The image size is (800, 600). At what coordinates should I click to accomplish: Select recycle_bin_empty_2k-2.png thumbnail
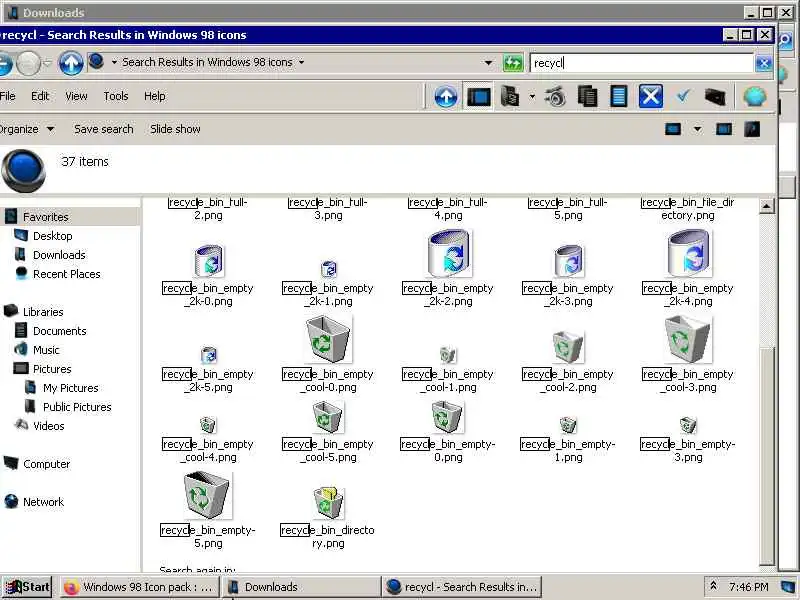(x=449, y=254)
